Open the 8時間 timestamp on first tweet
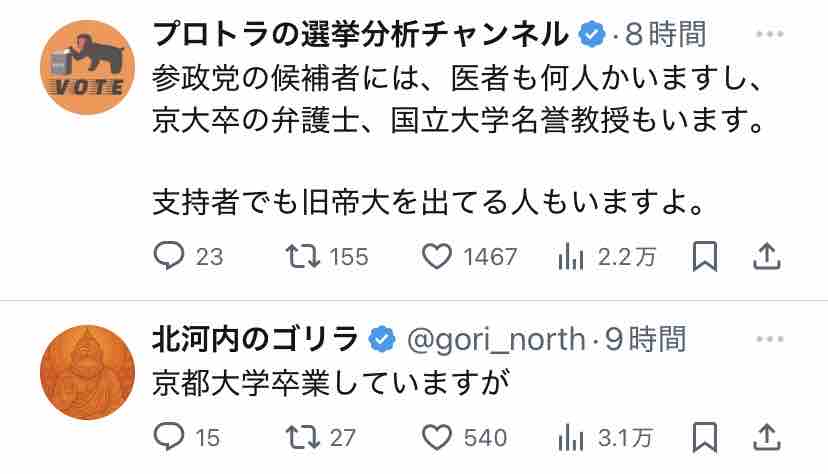 point(666,35)
